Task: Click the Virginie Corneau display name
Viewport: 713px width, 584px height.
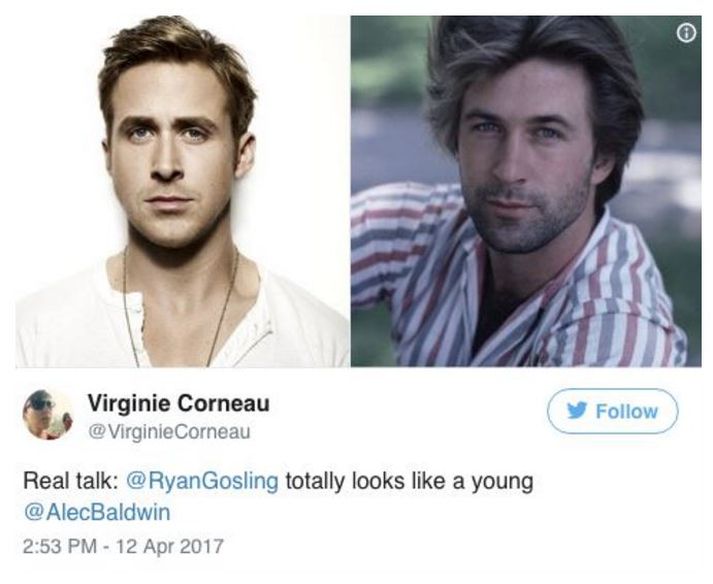Action: click(178, 403)
